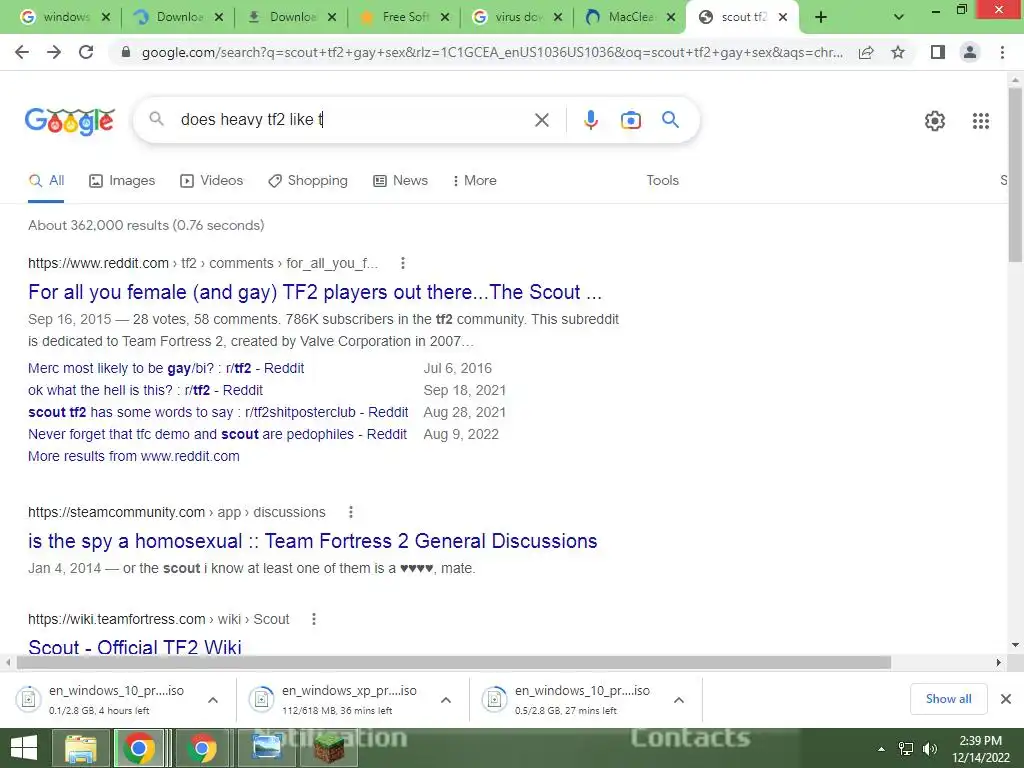Viewport: 1024px width, 768px height.
Task: Click the address bar URL
Action: tap(491, 53)
